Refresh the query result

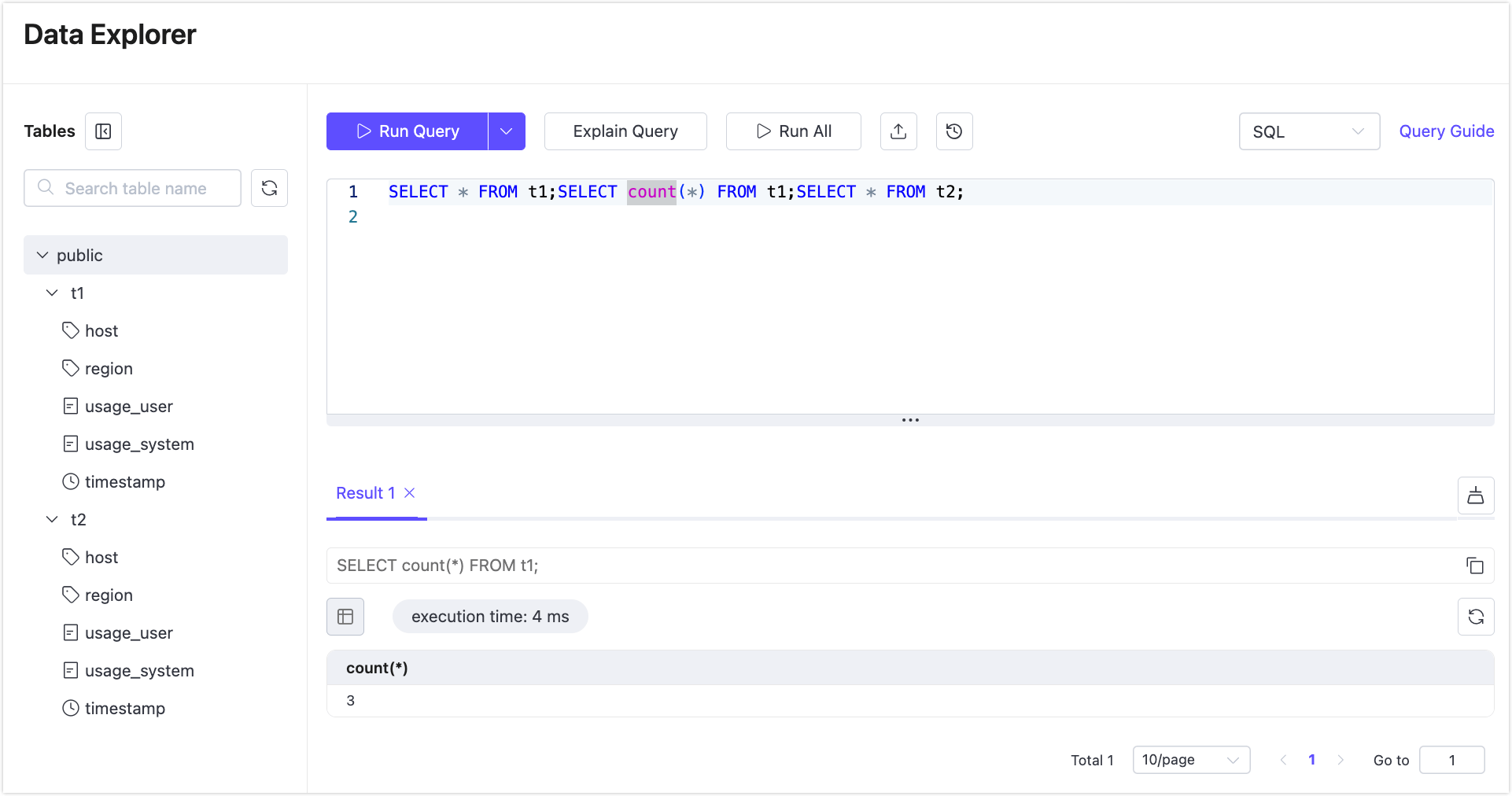pos(1477,617)
